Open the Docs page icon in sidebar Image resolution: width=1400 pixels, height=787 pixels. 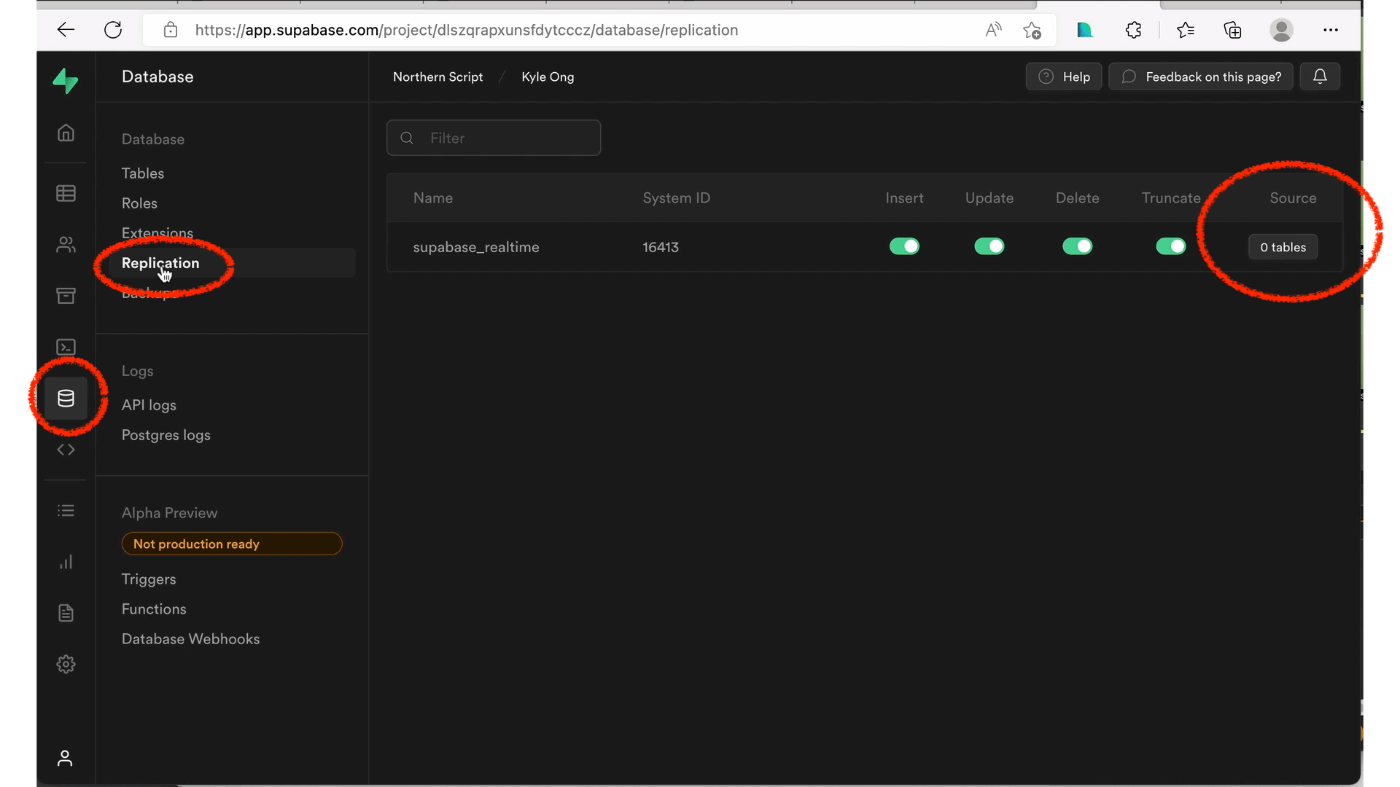click(66, 613)
